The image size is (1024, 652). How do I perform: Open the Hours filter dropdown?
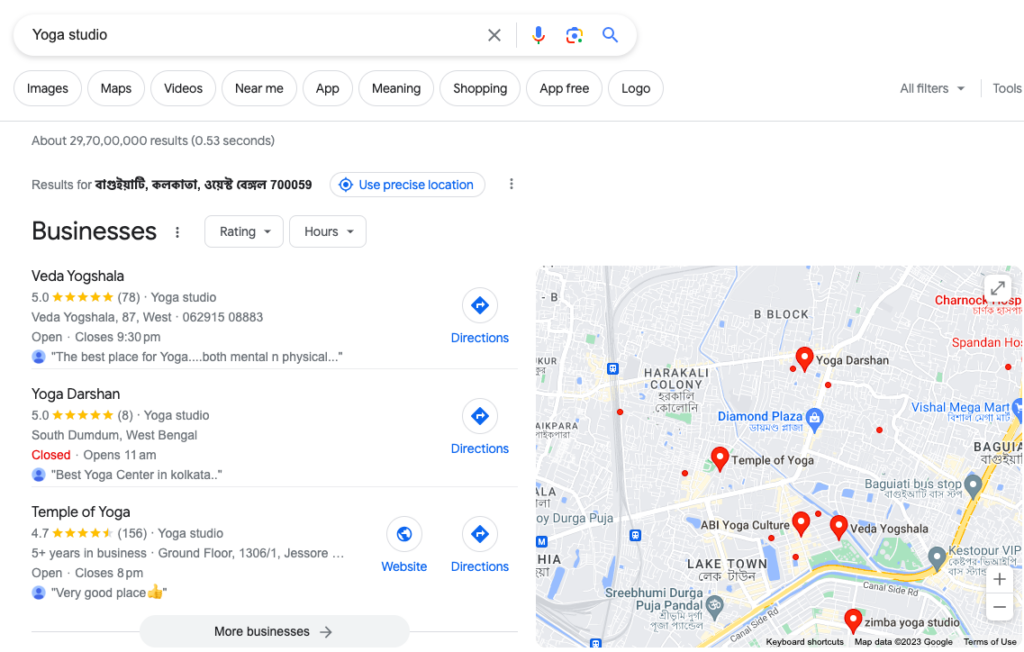[x=327, y=231]
